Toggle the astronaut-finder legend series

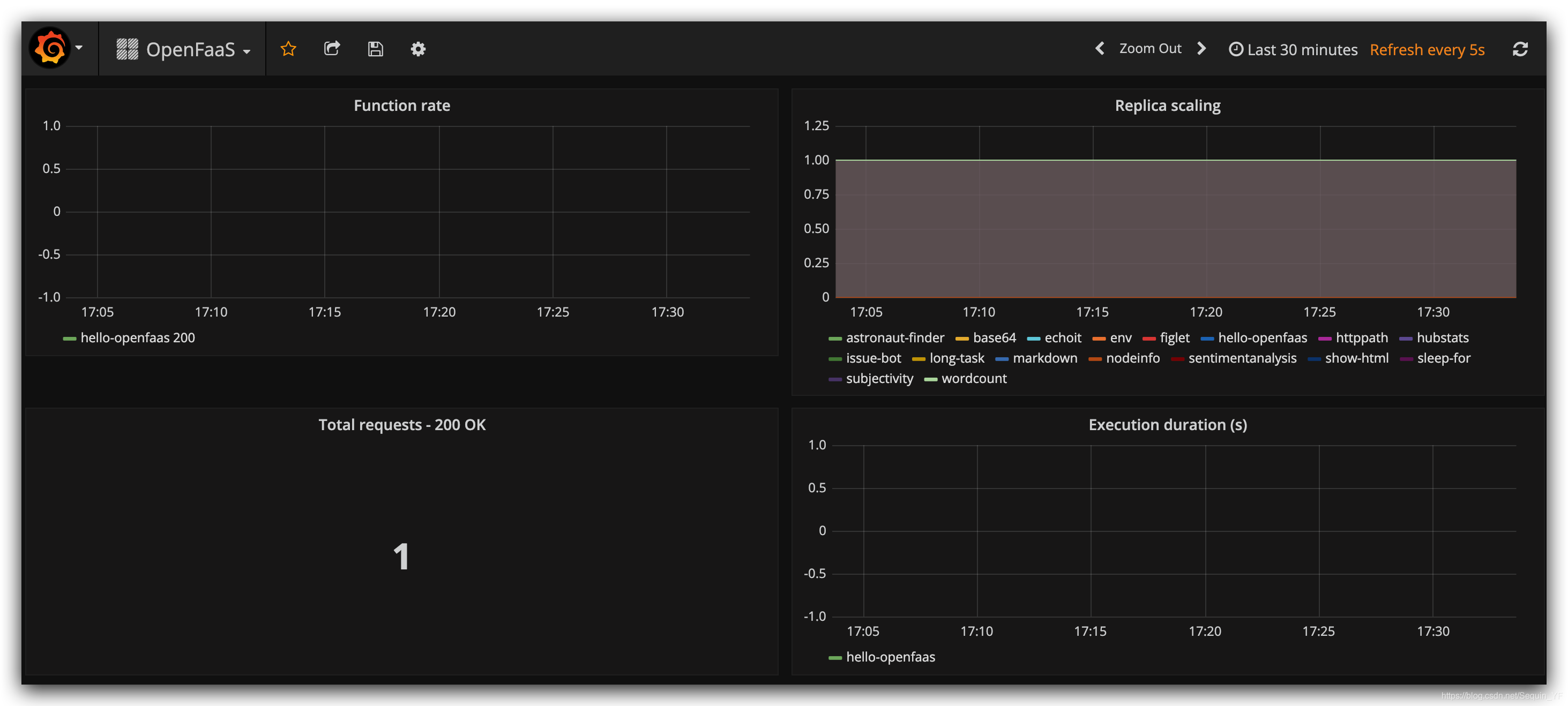coord(886,338)
